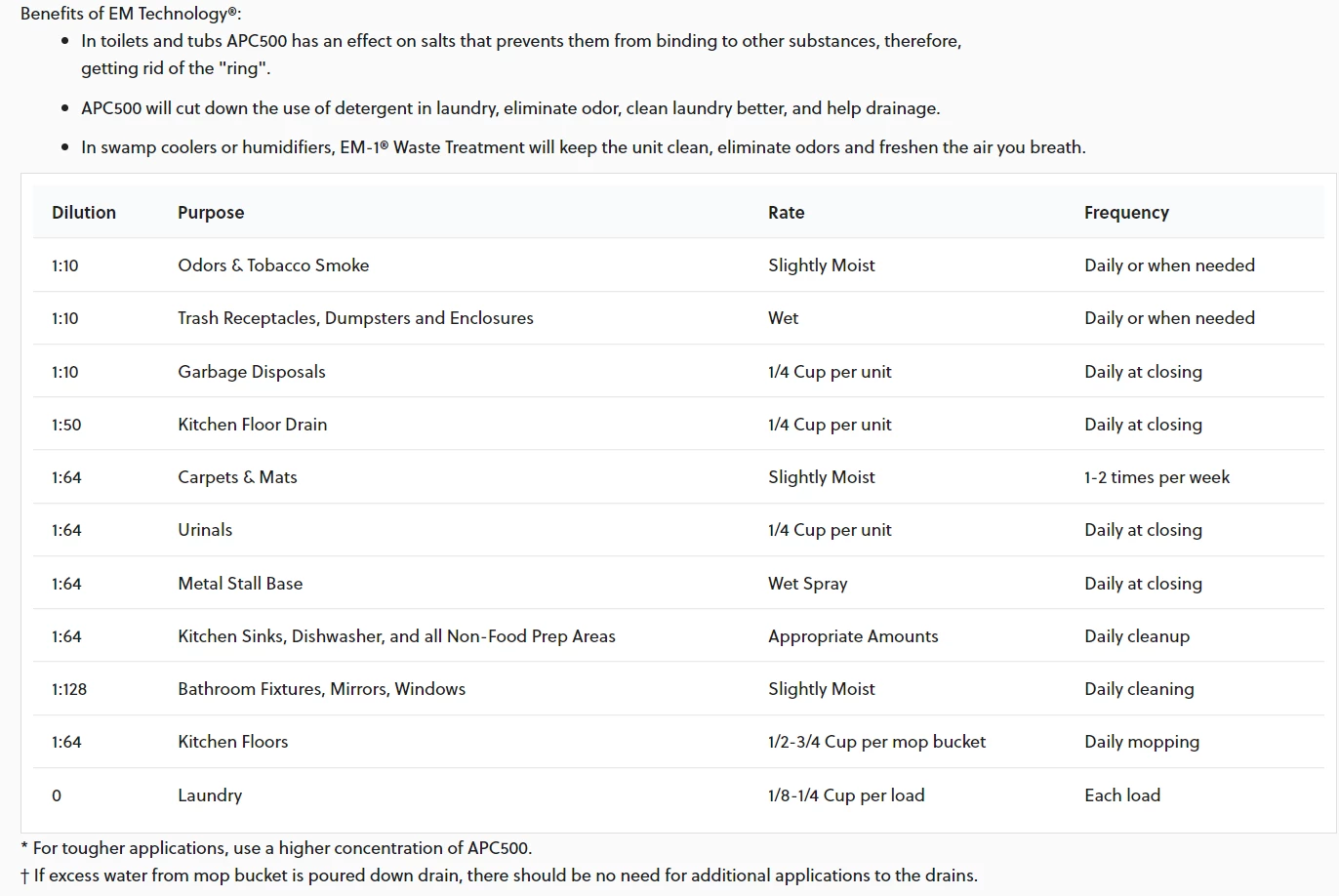Select the Urinals purpose cell
The height and width of the screenshot is (896, 1339).
(x=205, y=530)
